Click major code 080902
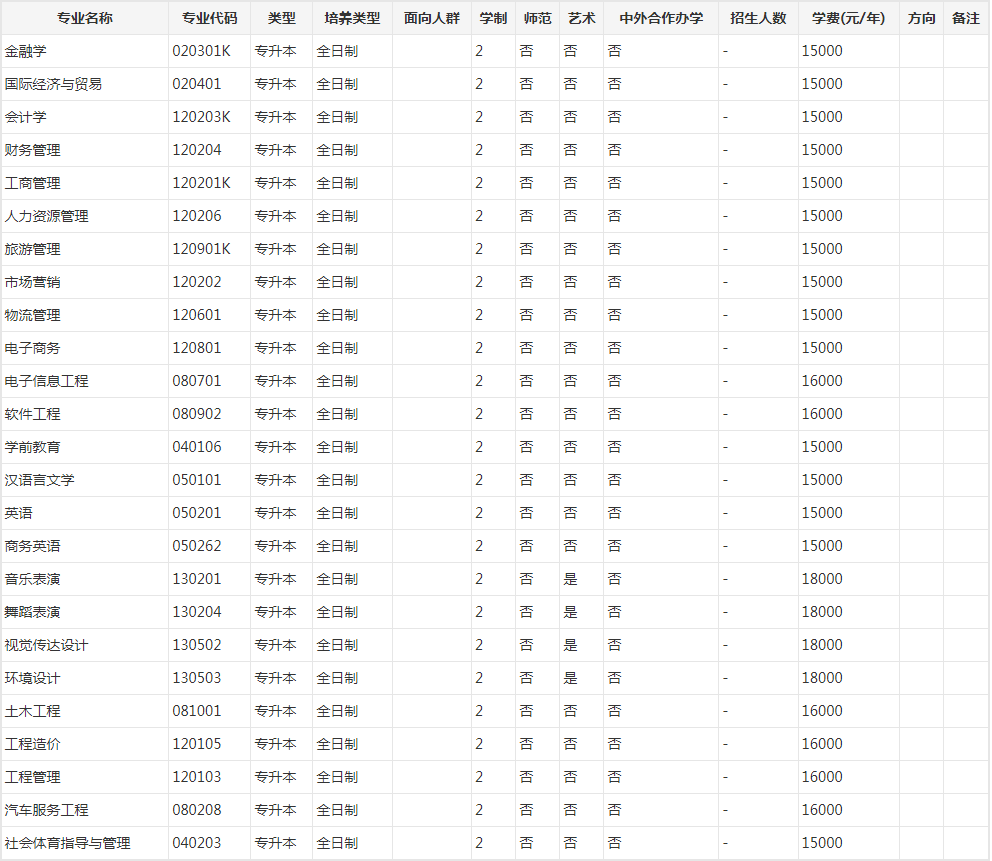Screen dimensions: 992x861 (x=197, y=414)
